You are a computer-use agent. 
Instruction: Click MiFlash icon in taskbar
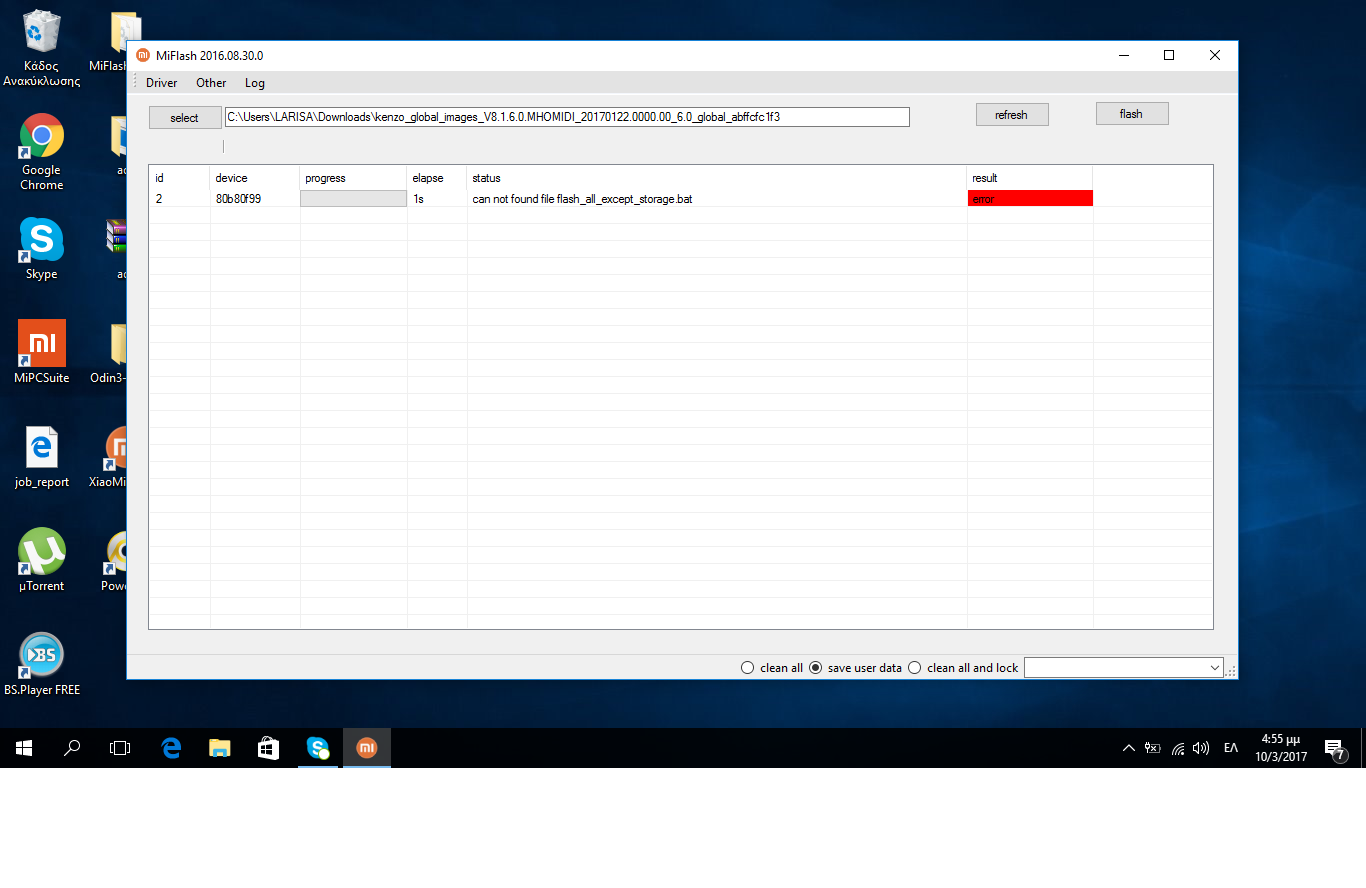tap(367, 748)
